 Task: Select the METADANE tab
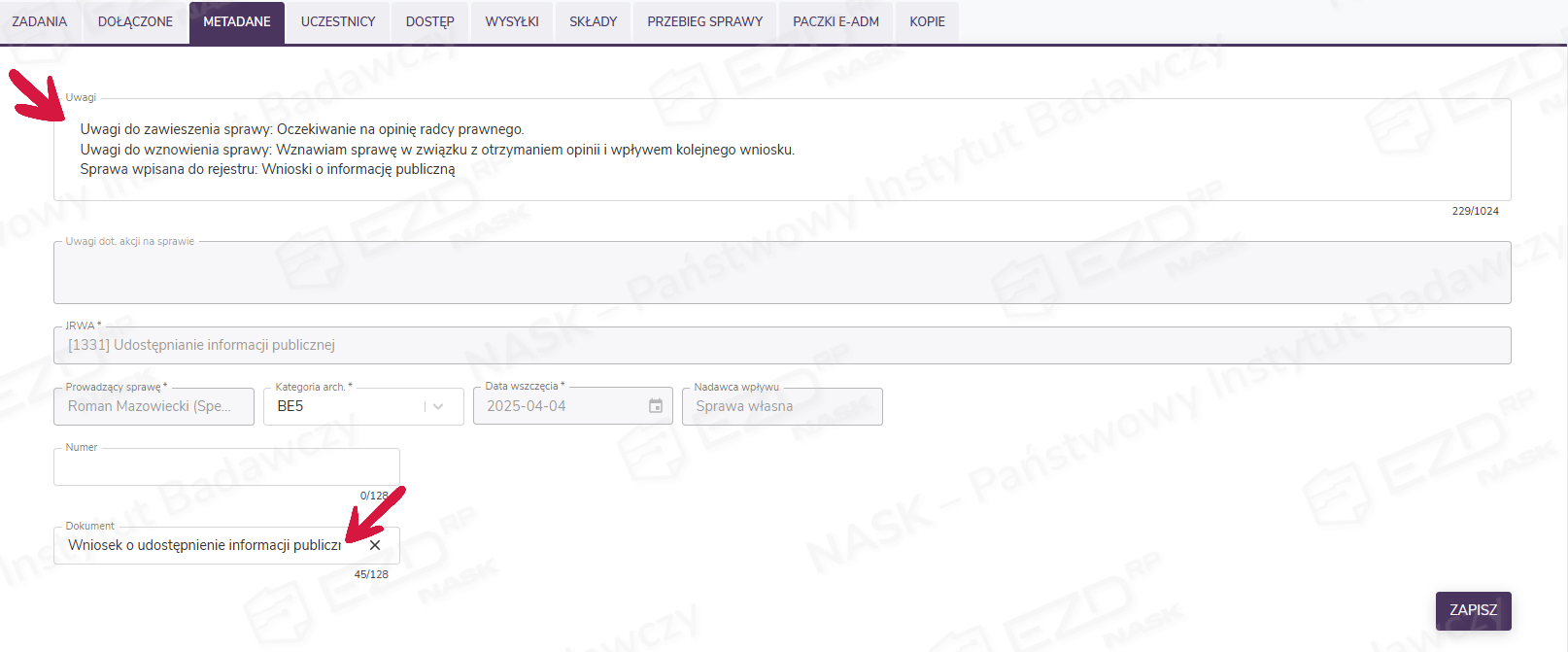coord(237,21)
